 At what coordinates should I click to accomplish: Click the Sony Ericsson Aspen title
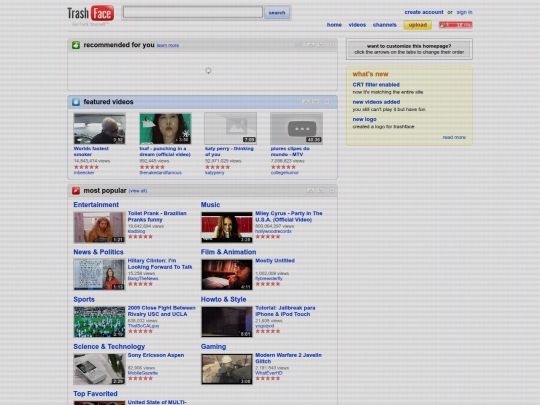156,355
